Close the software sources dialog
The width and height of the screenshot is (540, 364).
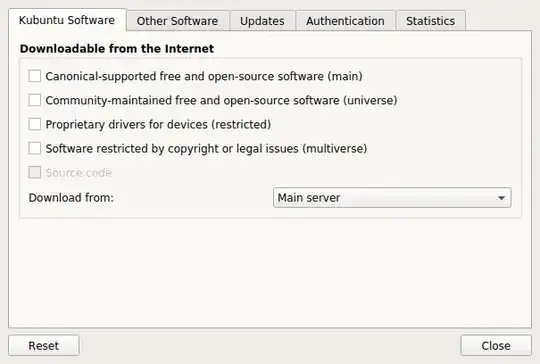(496, 345)
